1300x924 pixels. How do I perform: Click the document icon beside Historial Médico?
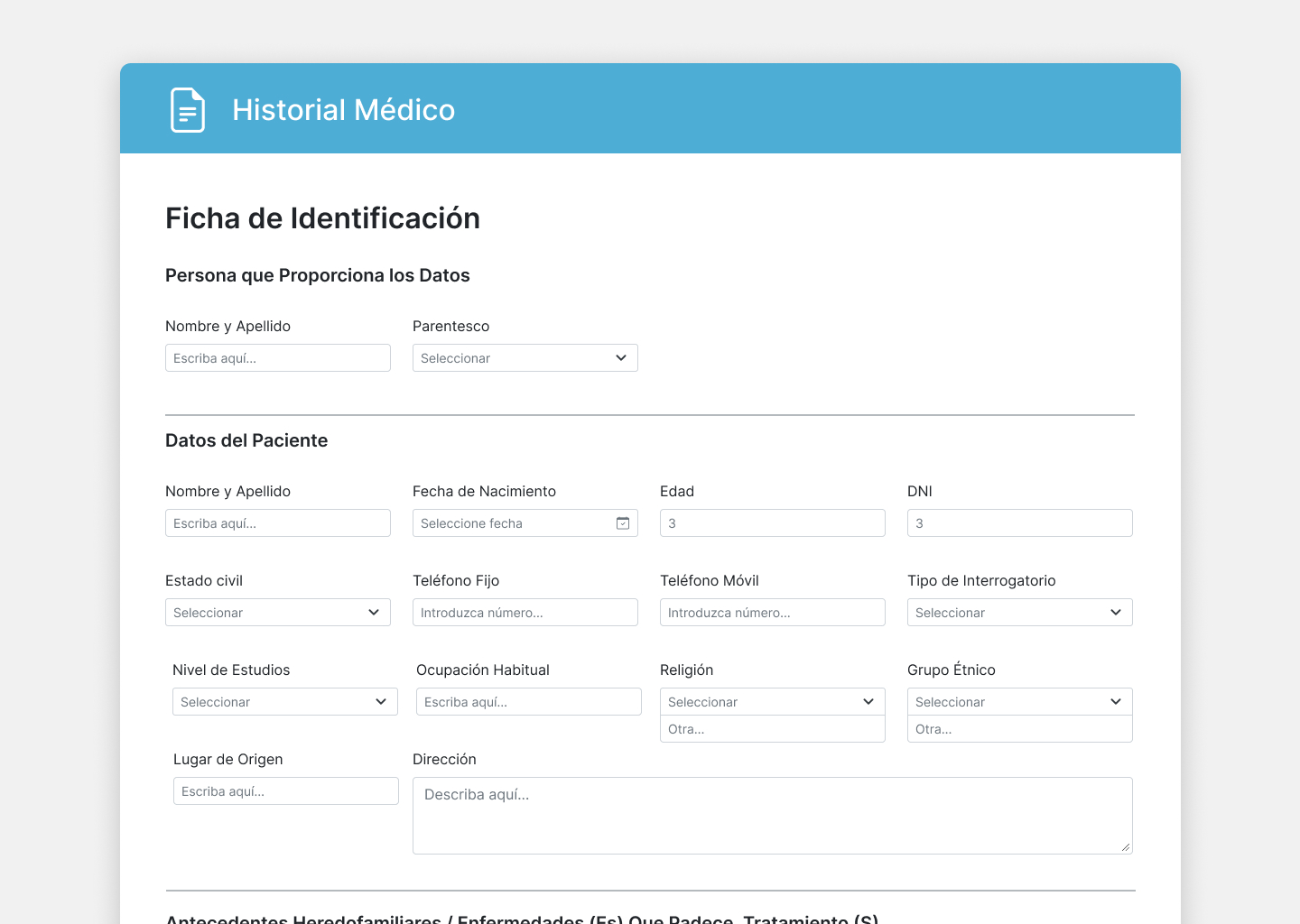click(x=188, y=110)
